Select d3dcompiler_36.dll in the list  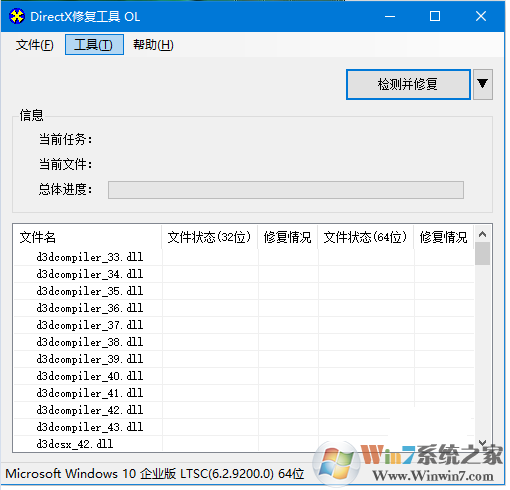[x=90, y=308]
